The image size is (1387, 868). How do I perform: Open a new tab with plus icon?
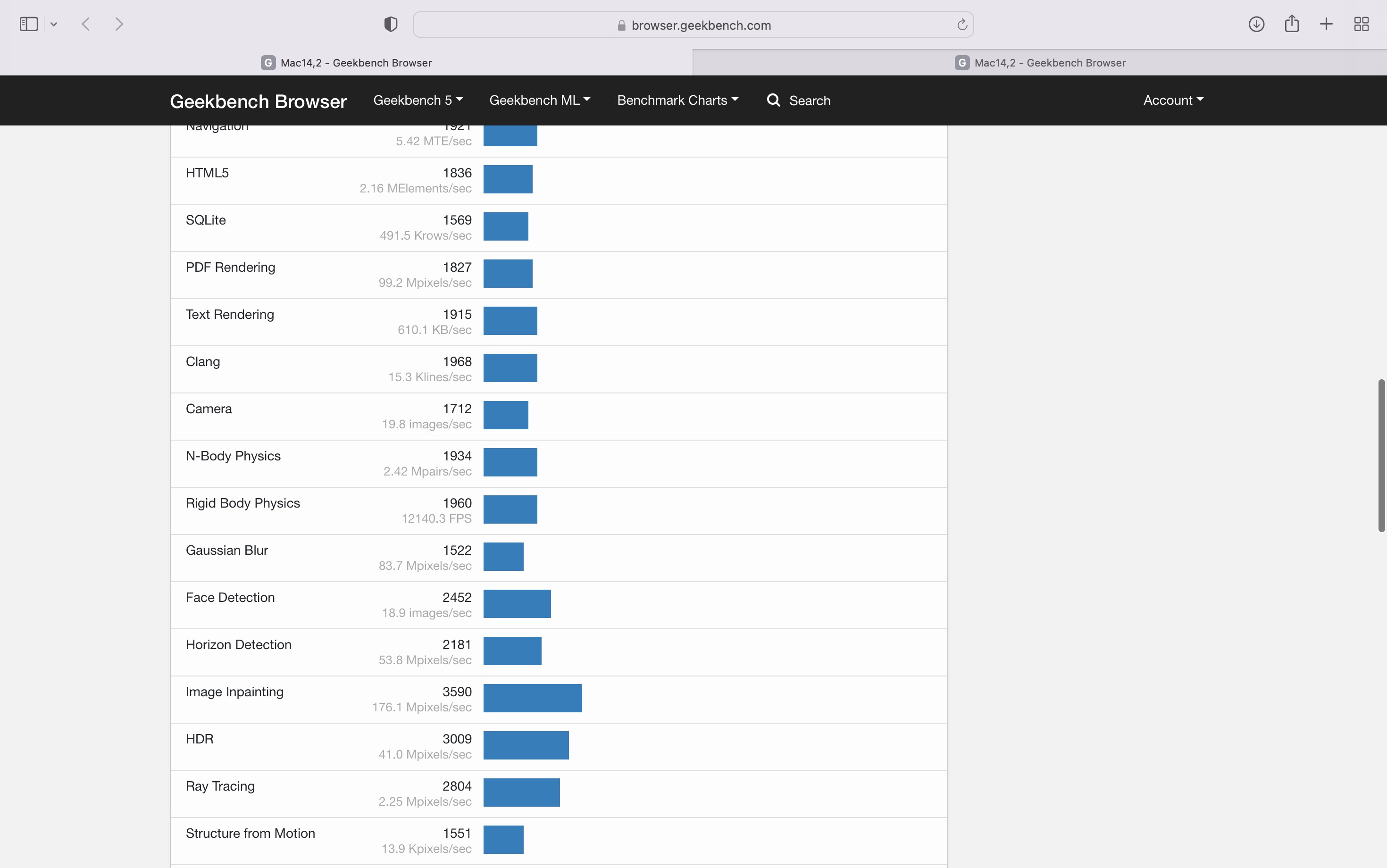pyautogui.click(x=1326, y=24)
